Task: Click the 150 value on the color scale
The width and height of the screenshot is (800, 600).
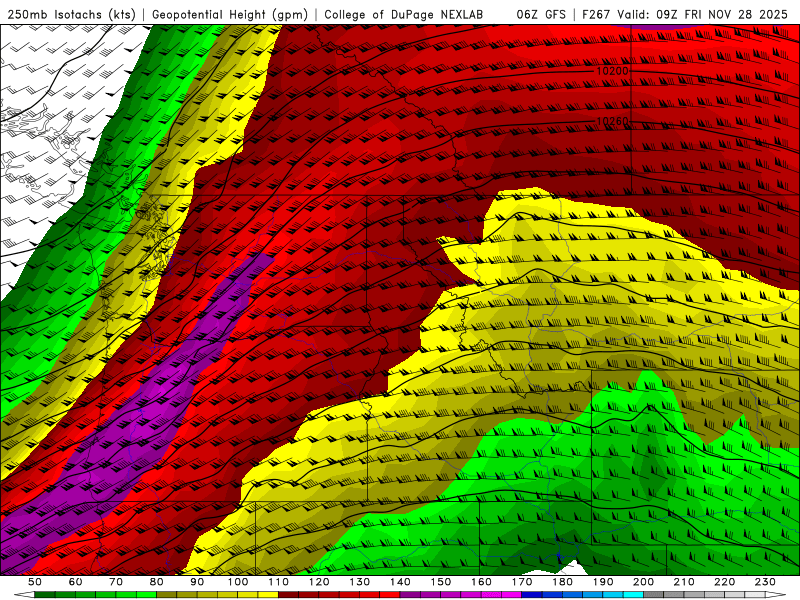Action: click(441, 582)
